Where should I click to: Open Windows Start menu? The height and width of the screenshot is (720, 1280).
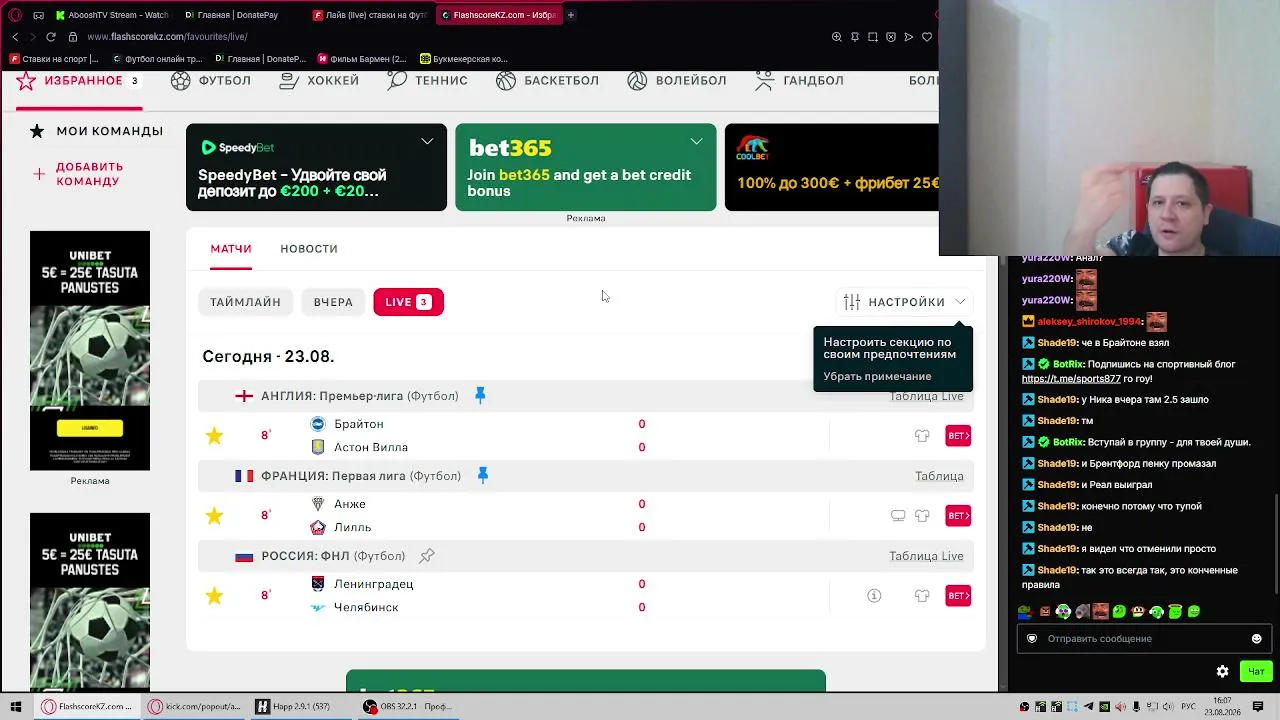point(15,707)
